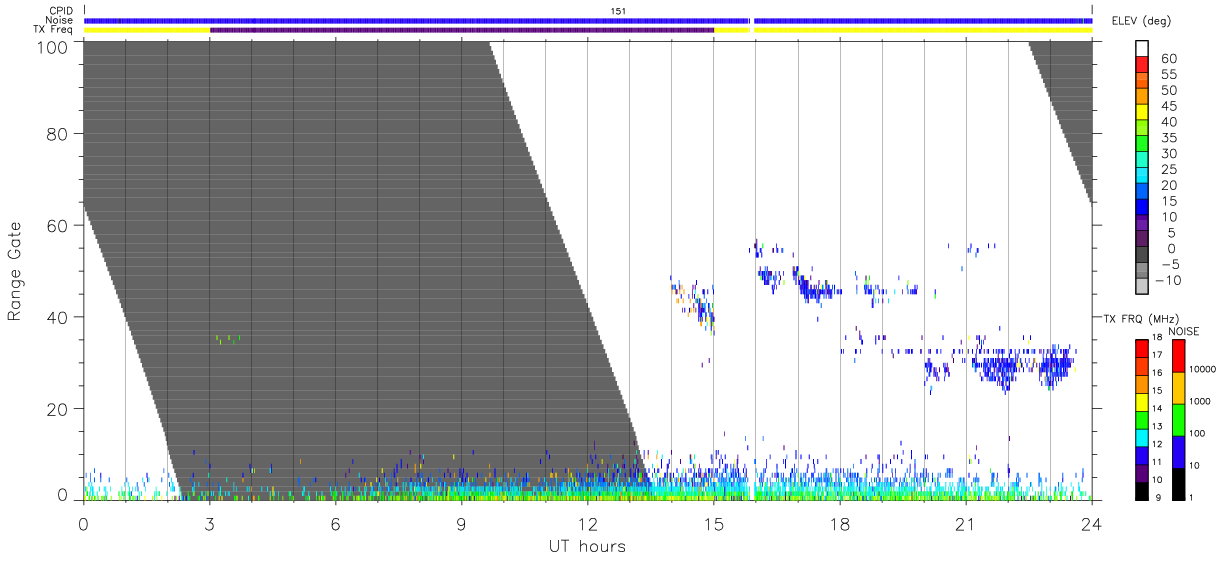Click the 'UT hours' axis title
The width and height of the screenshot is (1228, 567).
tap(586, 546)
